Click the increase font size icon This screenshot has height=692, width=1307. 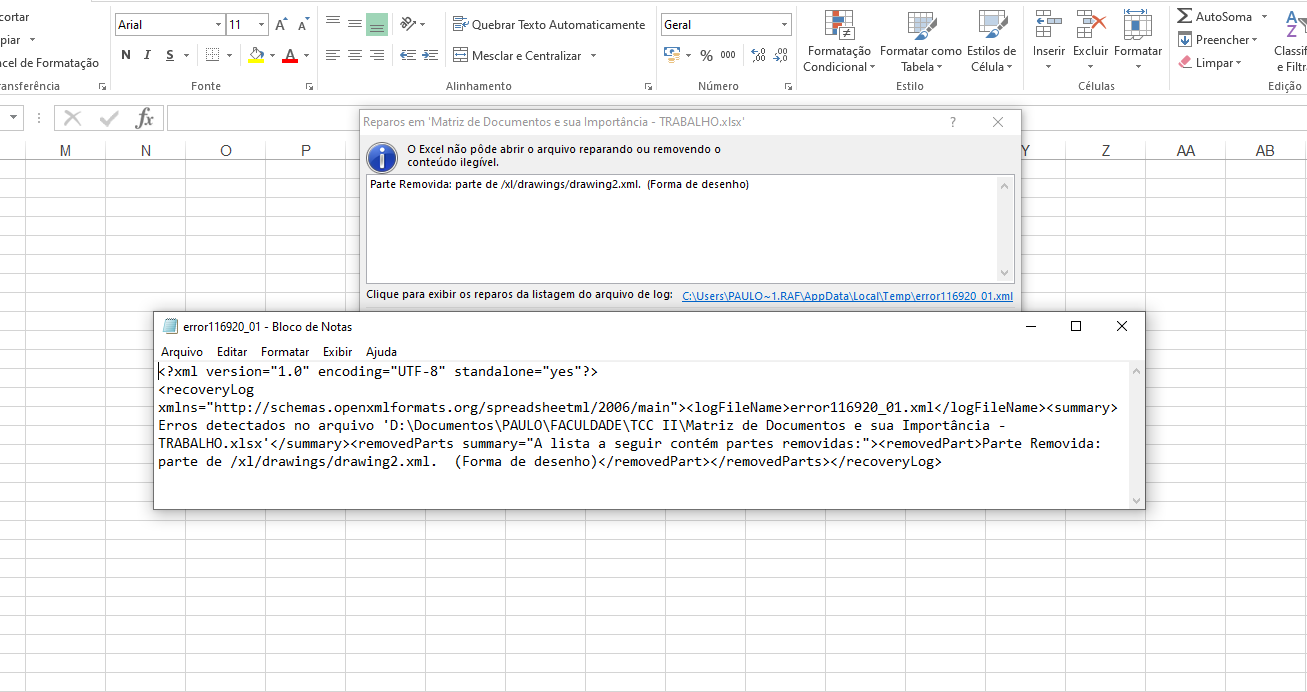click(281, 25)
